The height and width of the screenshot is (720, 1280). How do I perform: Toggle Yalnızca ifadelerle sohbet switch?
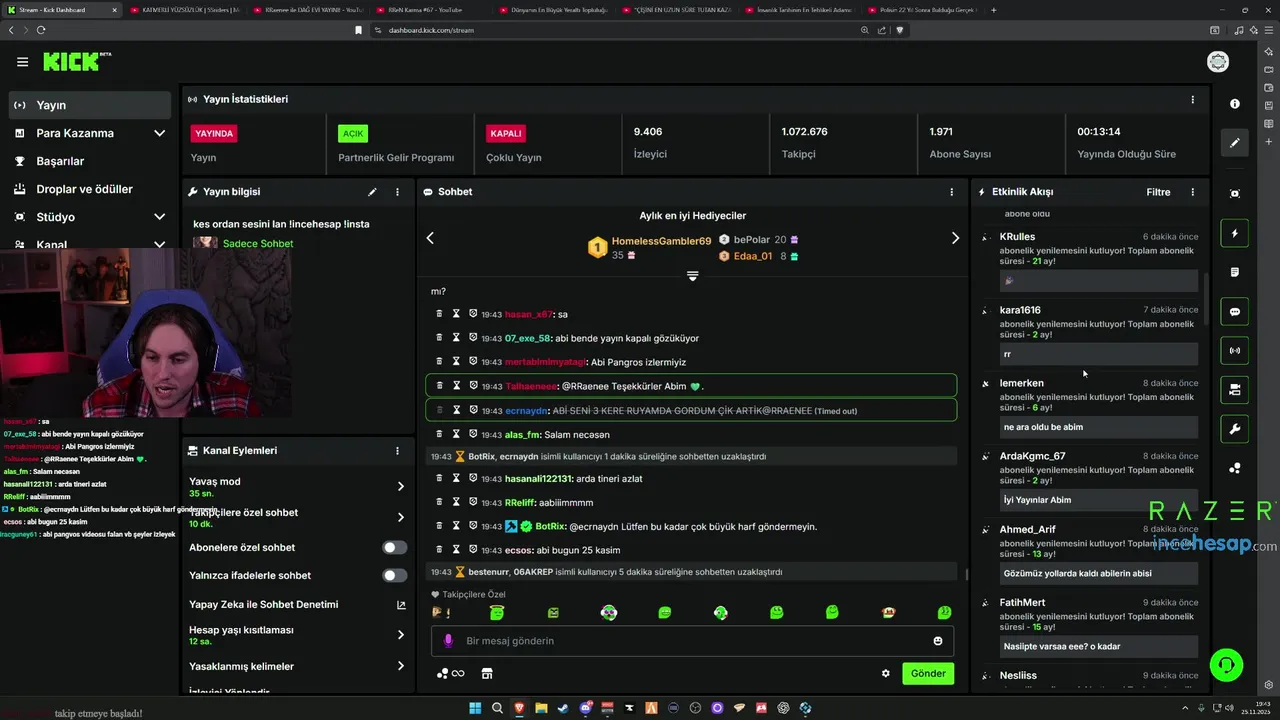[x=395, y=575]
